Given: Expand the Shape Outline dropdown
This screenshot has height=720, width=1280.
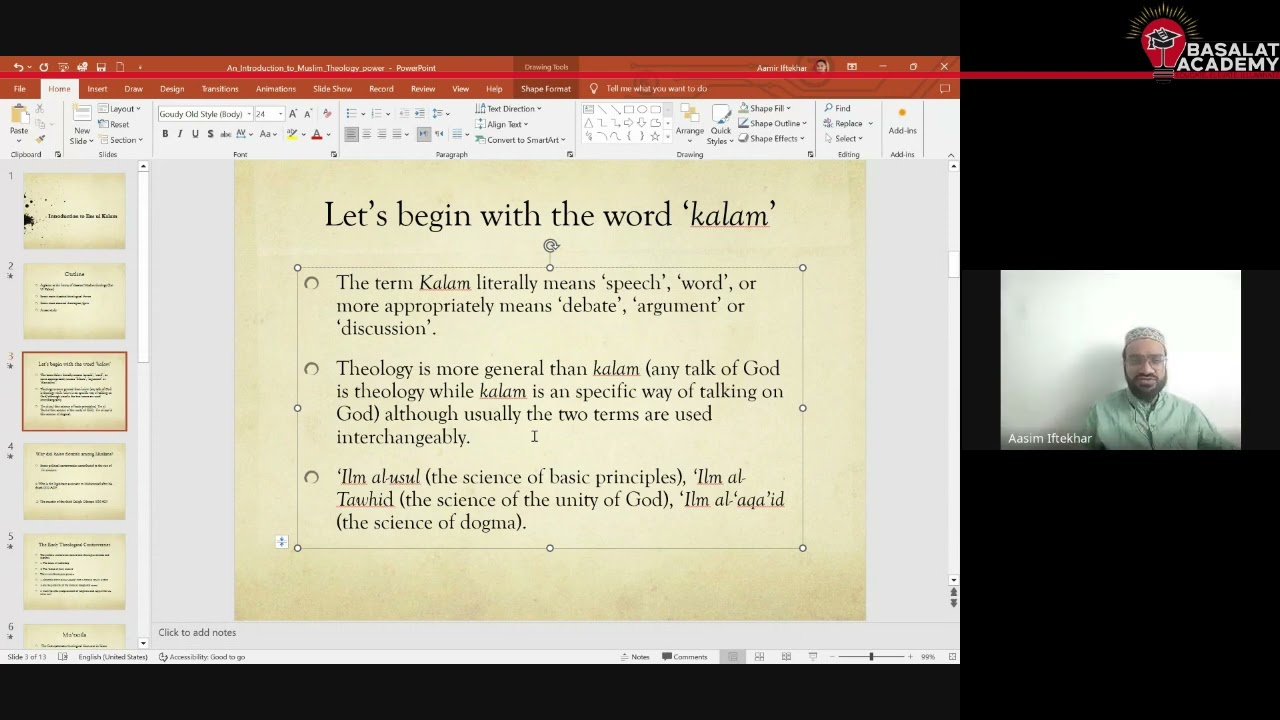Looking at the screenshot, I should pyautogui.click(x=772, y=123).
